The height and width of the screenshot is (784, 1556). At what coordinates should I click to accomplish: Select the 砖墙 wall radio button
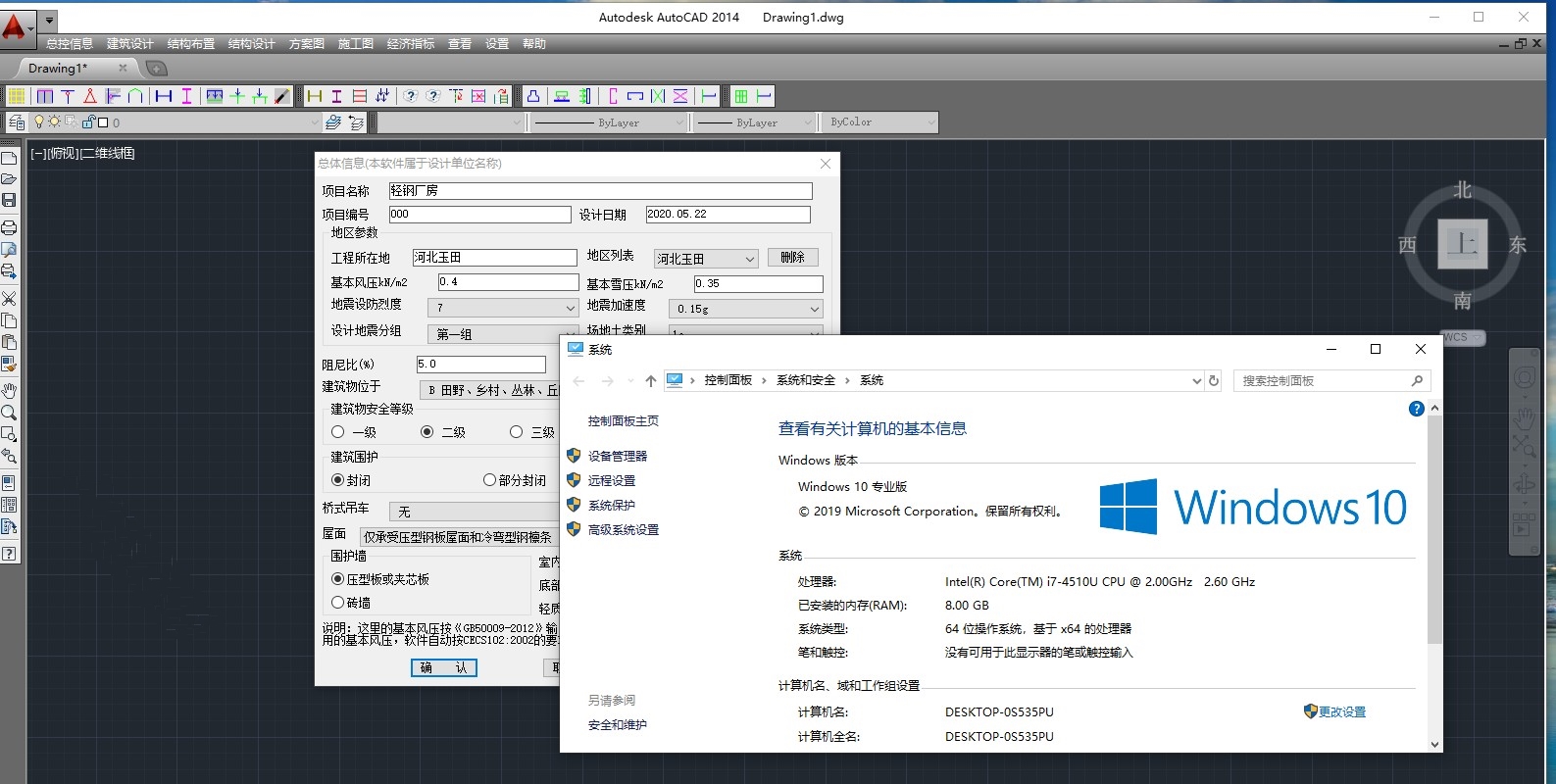[x=337, y=603]
